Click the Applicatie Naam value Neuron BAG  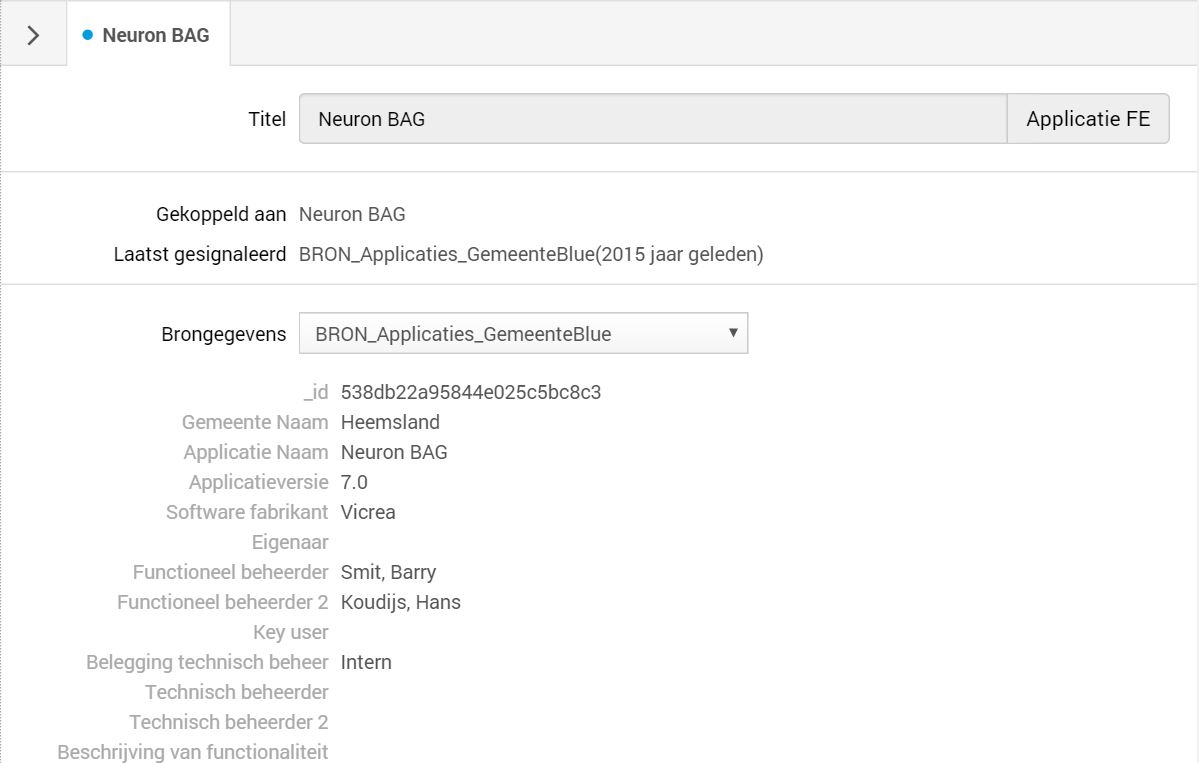pyautogui.click(x=394, y=452)
